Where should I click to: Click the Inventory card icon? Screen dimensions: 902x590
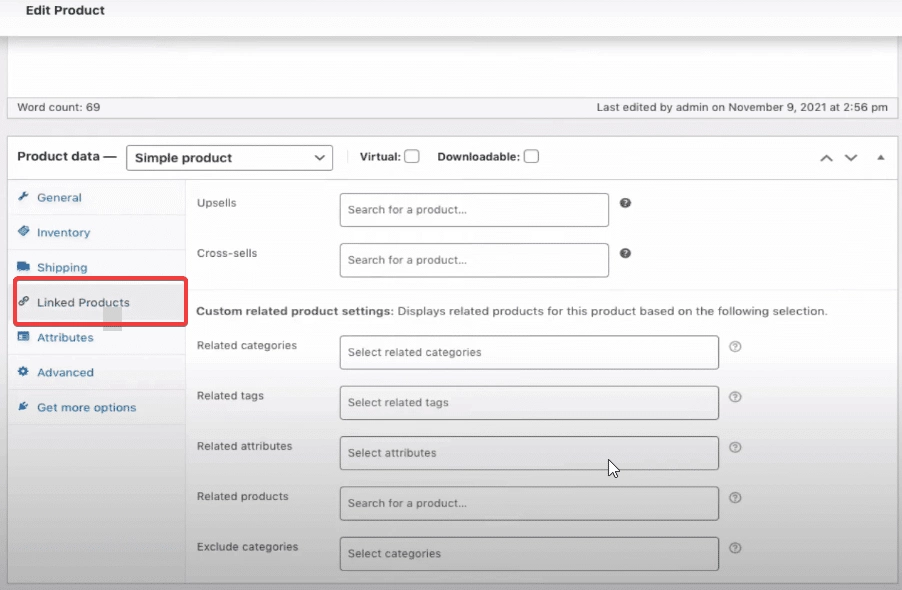click(x=24, y=232)
